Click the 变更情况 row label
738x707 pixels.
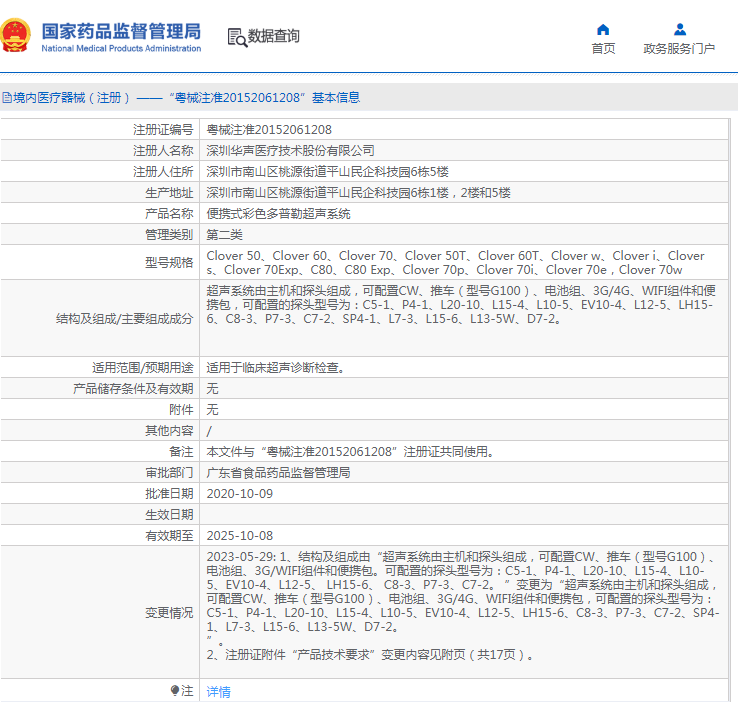(x=169, y=613)
